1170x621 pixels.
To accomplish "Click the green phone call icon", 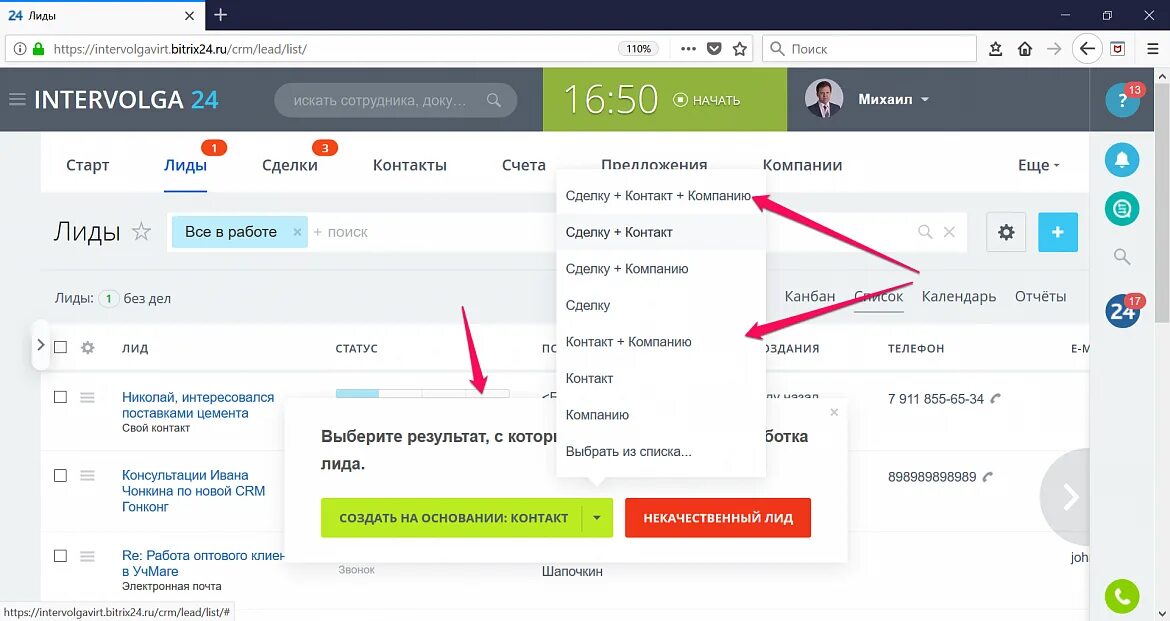I will point(1122,596).
